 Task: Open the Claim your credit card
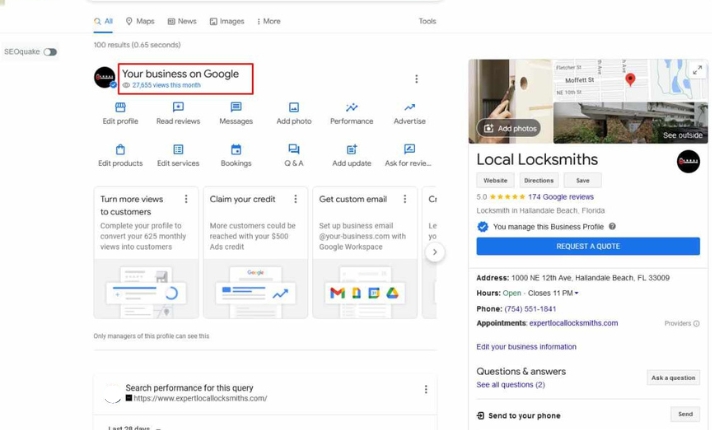(255, 252)
